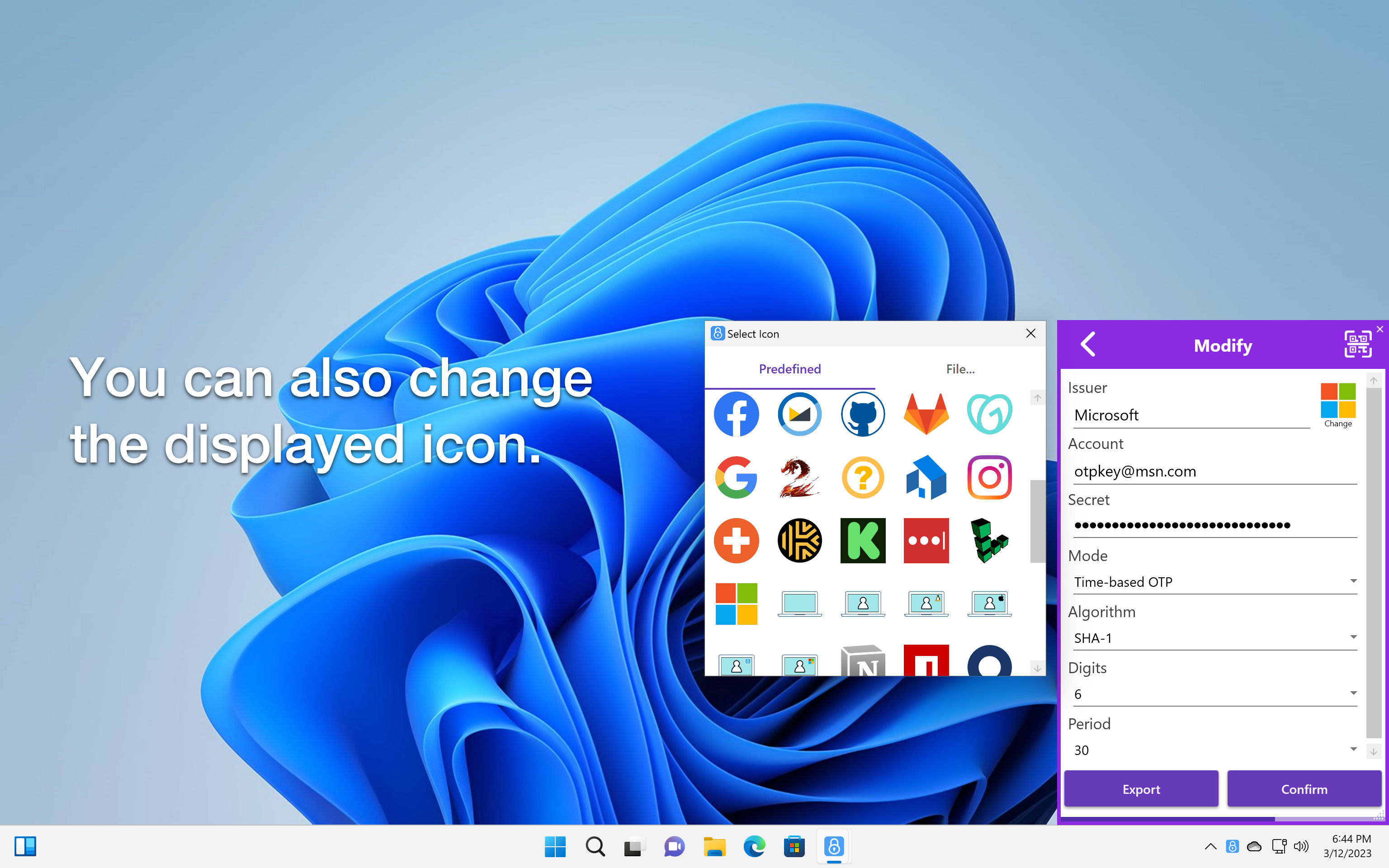Viewport: 1389px width, 868px height.
Task: Choose the Google icon
Action: (x=737, y=478)
